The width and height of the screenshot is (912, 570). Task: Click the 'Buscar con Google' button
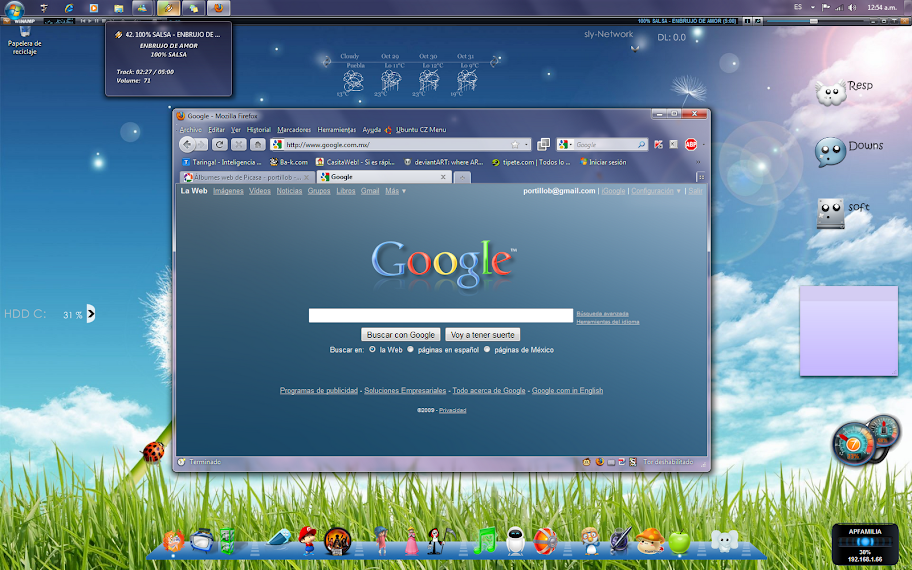(x=401, y=335)
